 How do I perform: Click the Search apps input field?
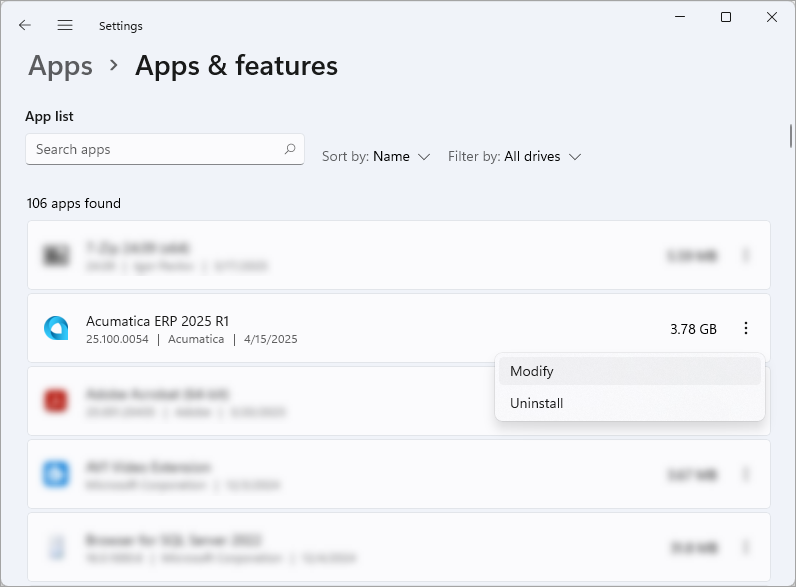(x=155, y=149)
